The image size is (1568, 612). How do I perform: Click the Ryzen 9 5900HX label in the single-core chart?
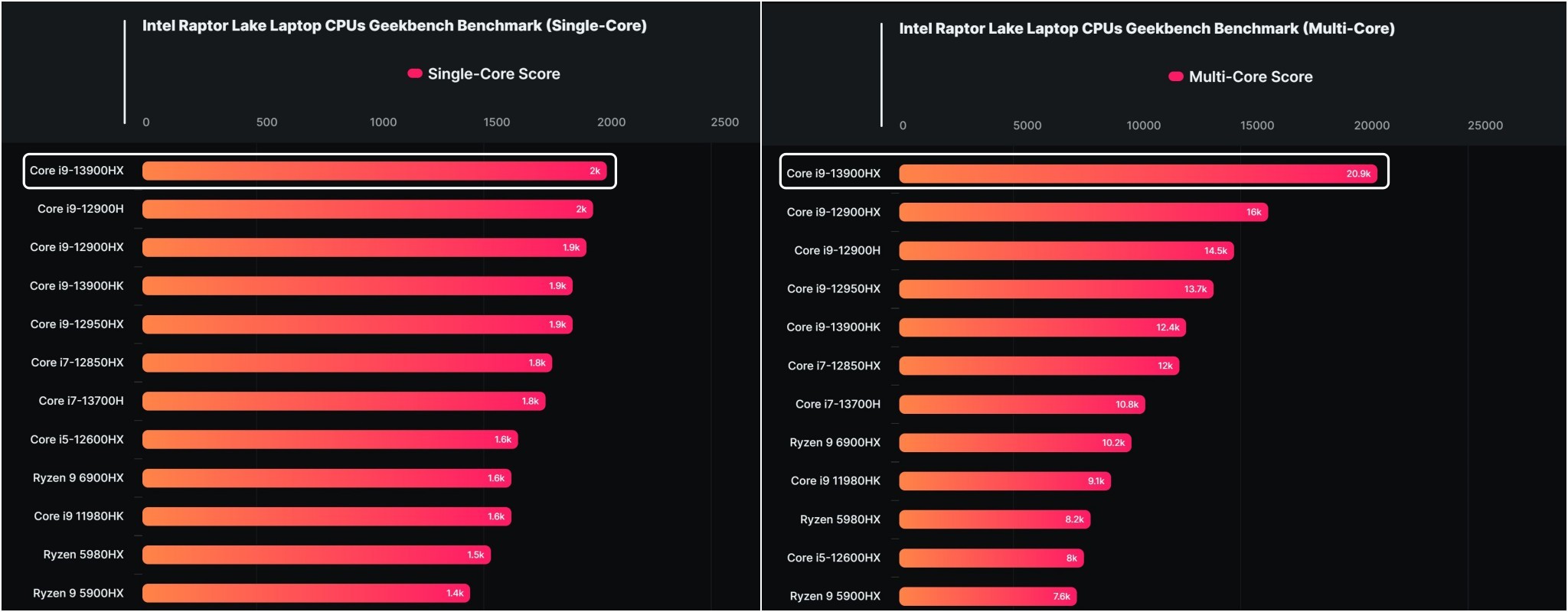pyautogui.click(x=78, y=593)
